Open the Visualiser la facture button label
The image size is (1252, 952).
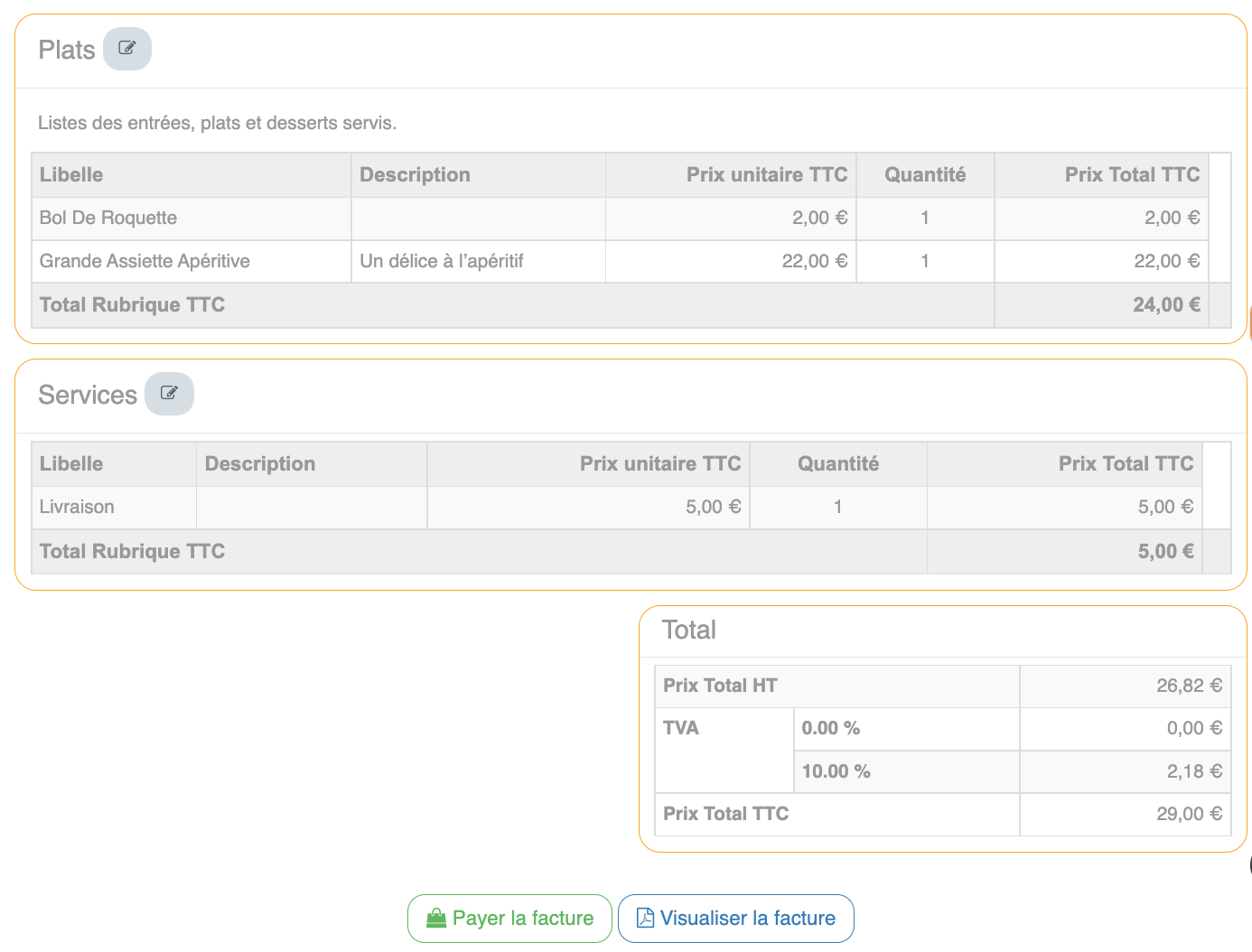coord(747,919)
